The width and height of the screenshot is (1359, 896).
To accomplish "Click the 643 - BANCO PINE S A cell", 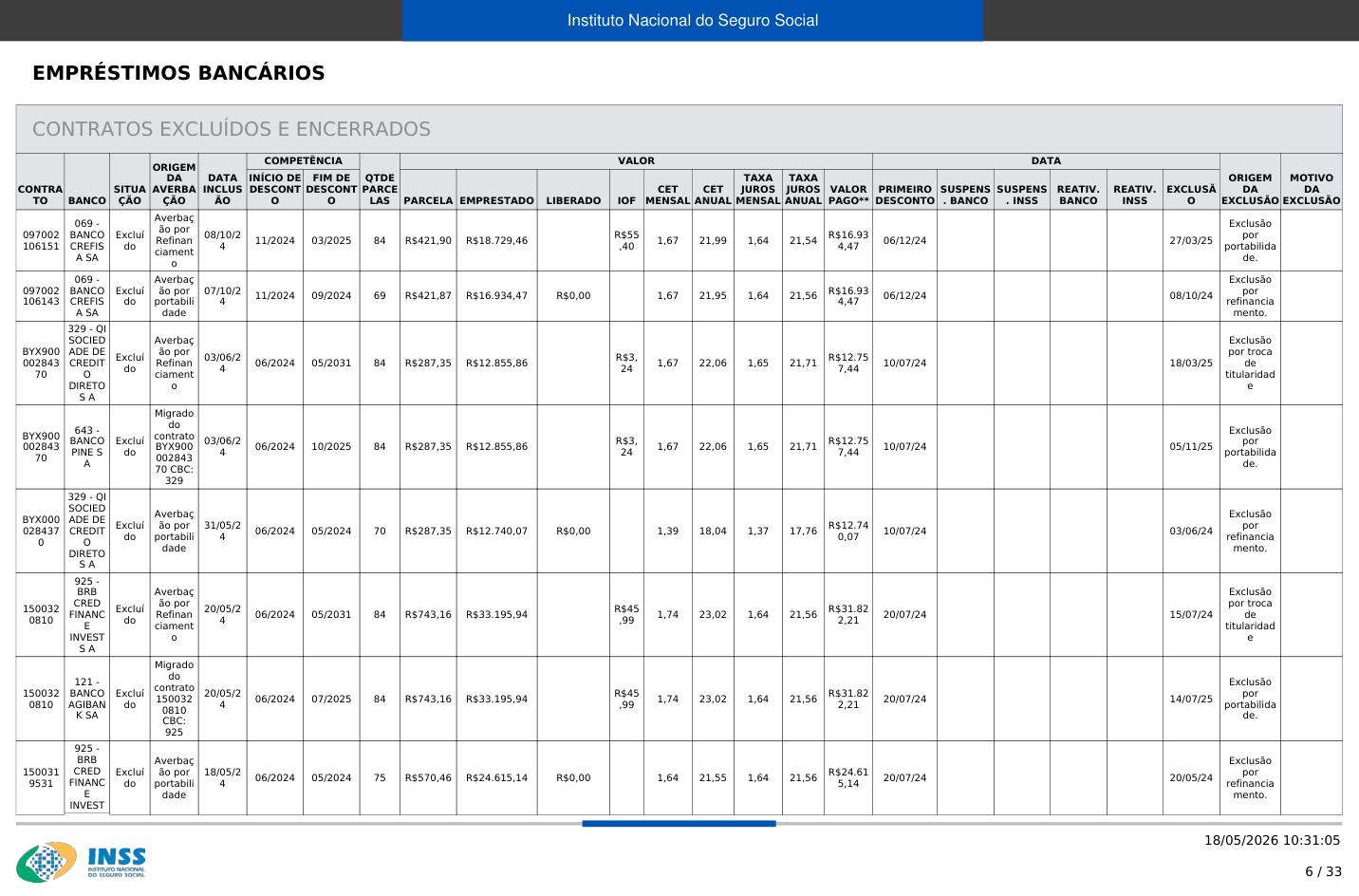I will click(x=87, y=447).
